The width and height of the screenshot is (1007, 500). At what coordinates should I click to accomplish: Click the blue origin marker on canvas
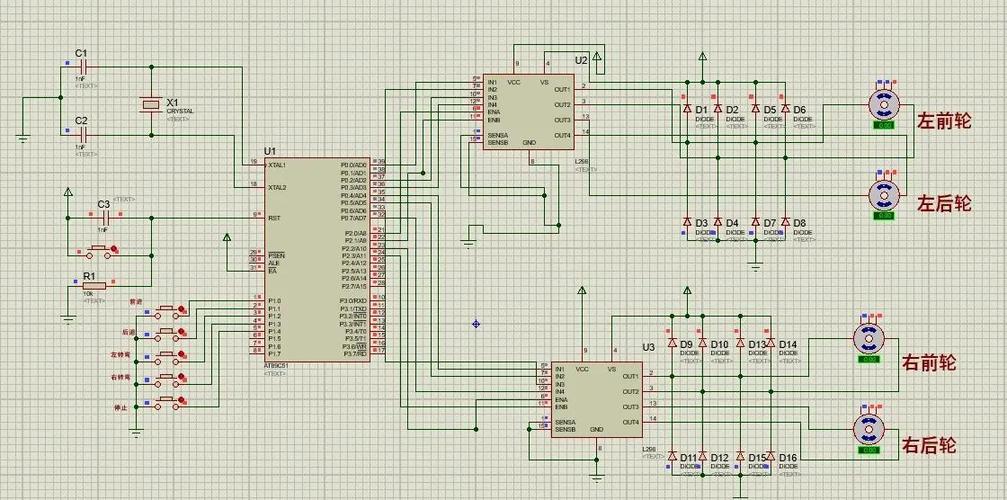(476, 323)
